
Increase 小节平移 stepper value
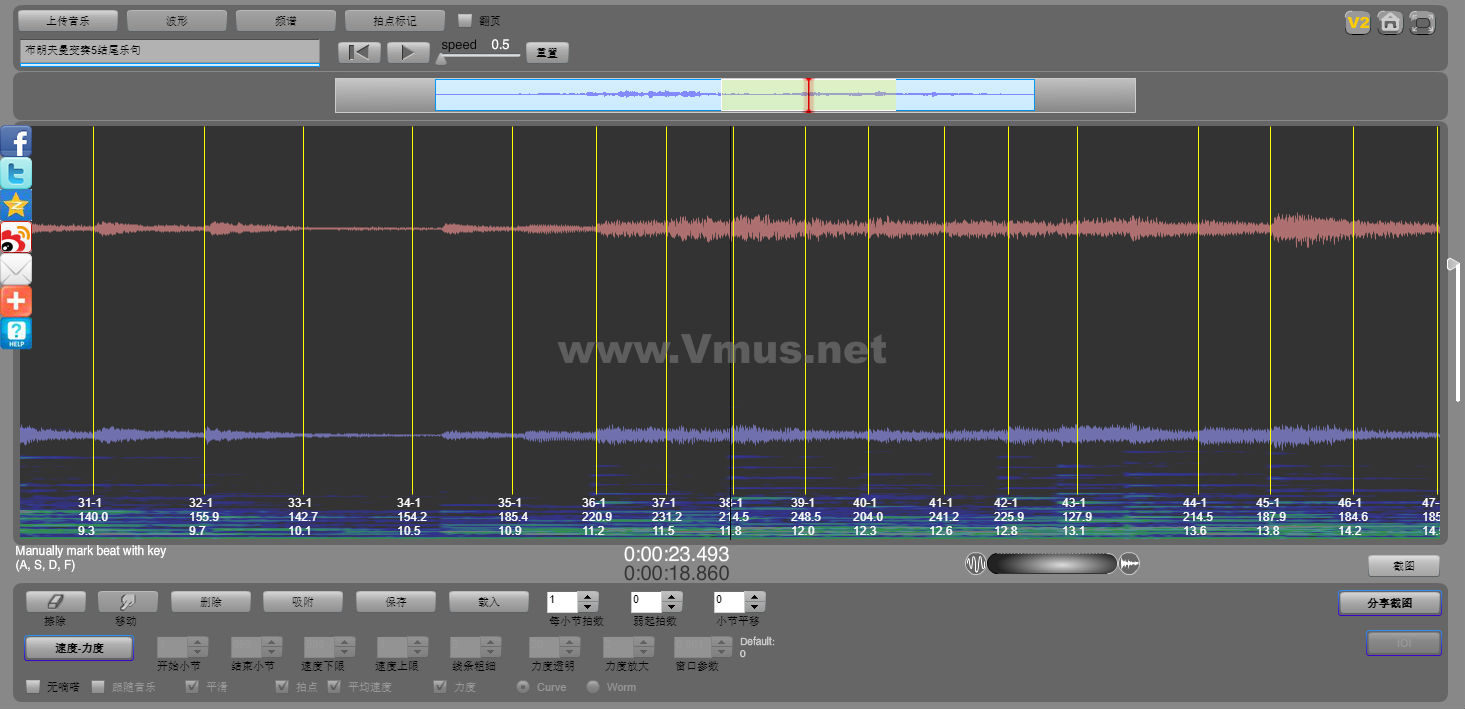(x=755, y=597)
